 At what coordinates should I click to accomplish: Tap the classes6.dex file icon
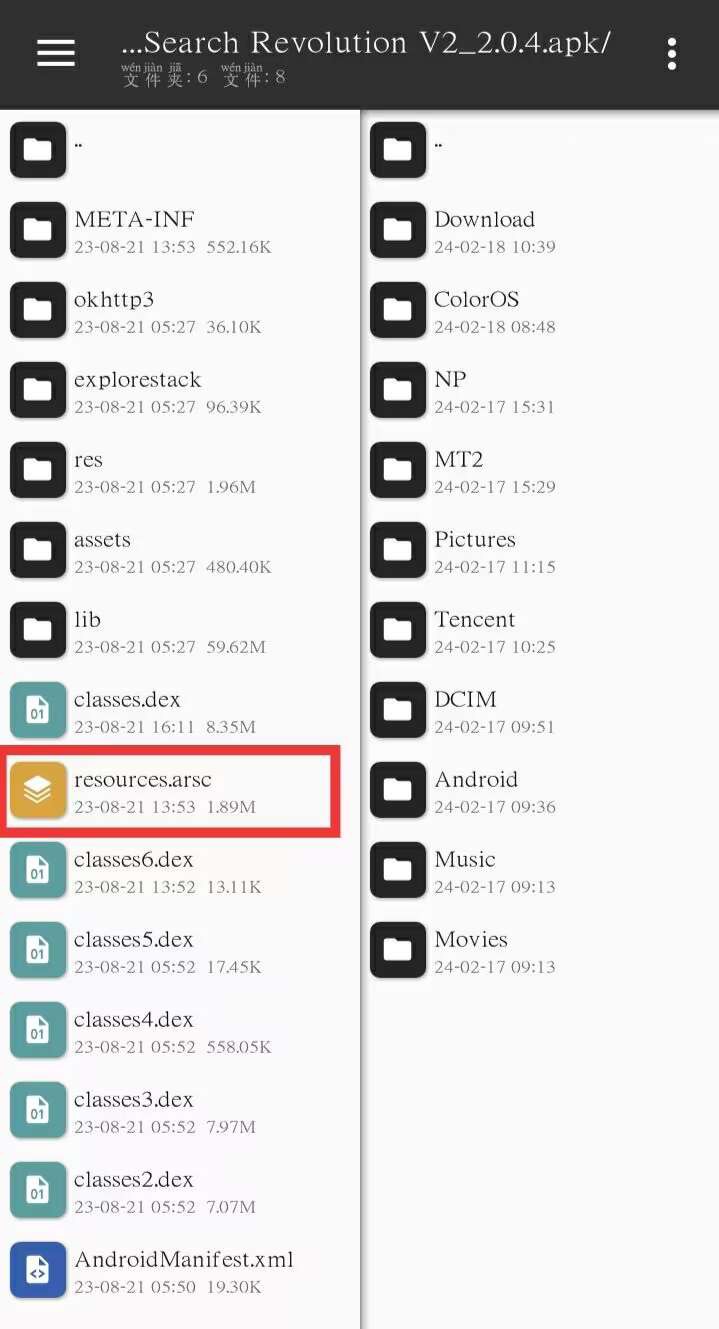(x=38, y=870)
